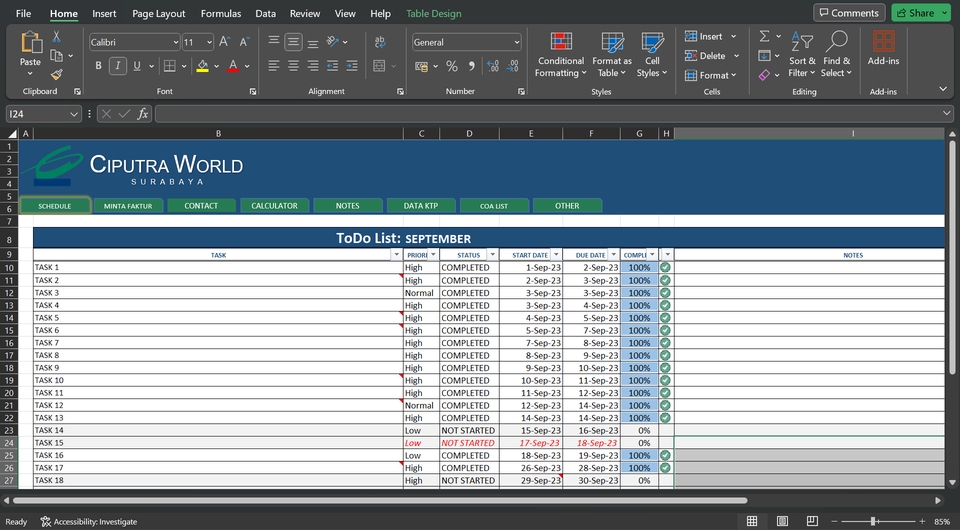
Task: Click the green Share button
Action: point(920,13)
